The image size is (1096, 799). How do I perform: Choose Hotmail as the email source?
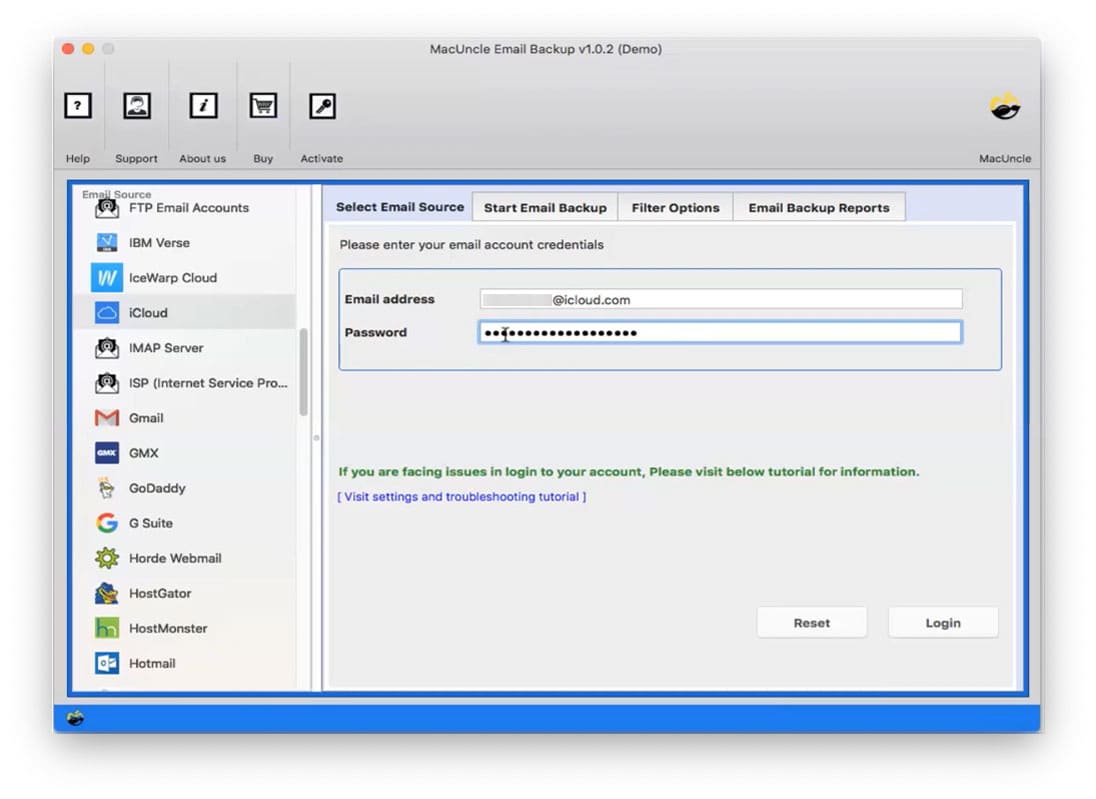pos(151,663)
